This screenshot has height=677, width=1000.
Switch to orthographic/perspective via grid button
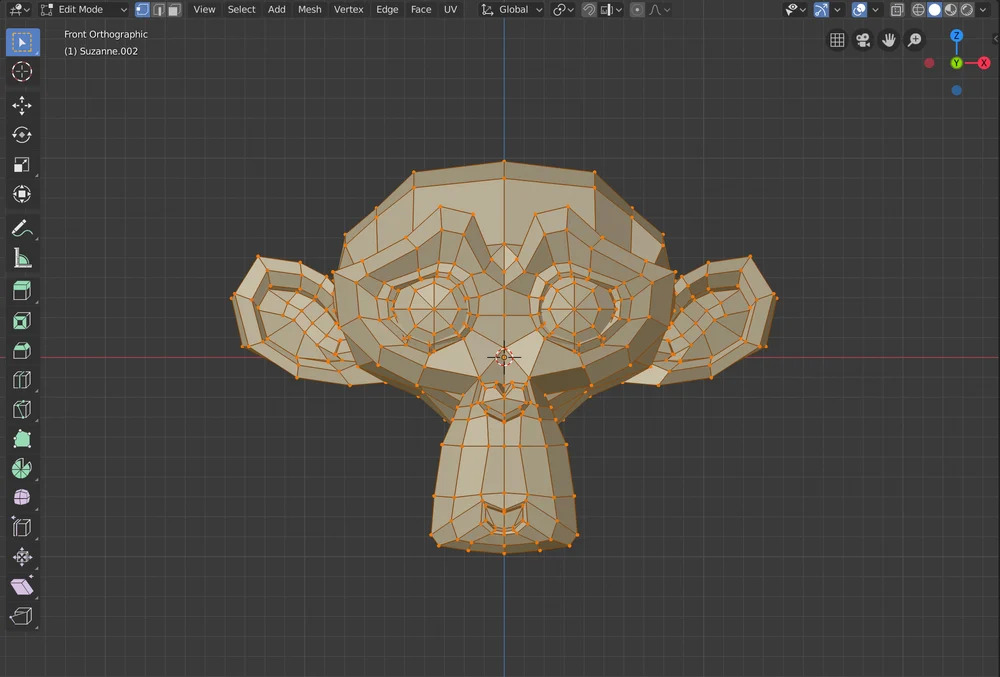[x=837, y=40]
